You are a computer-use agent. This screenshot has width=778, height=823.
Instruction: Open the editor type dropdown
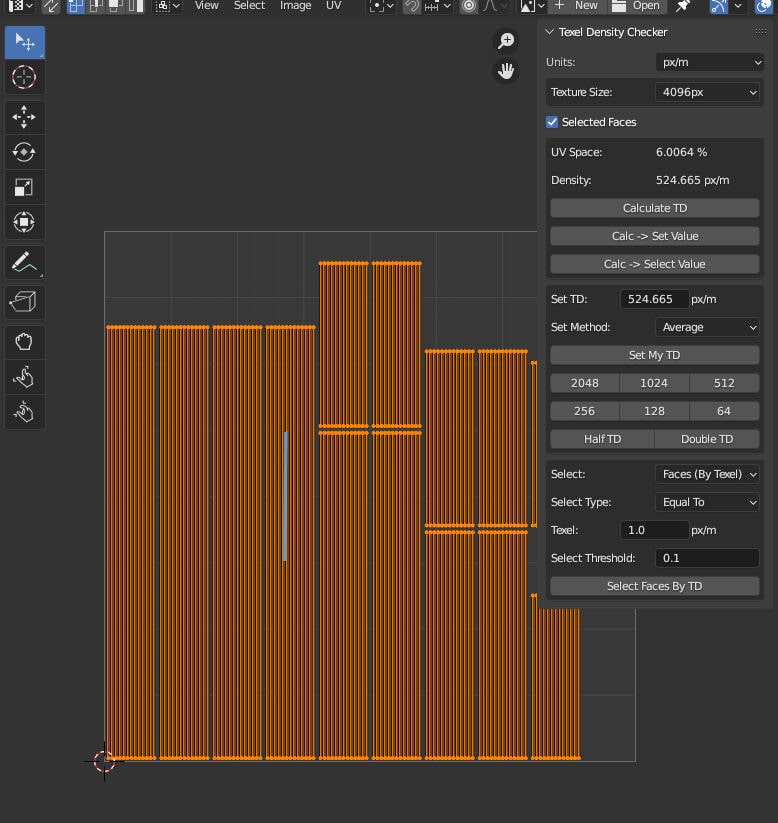coord(21,6)
